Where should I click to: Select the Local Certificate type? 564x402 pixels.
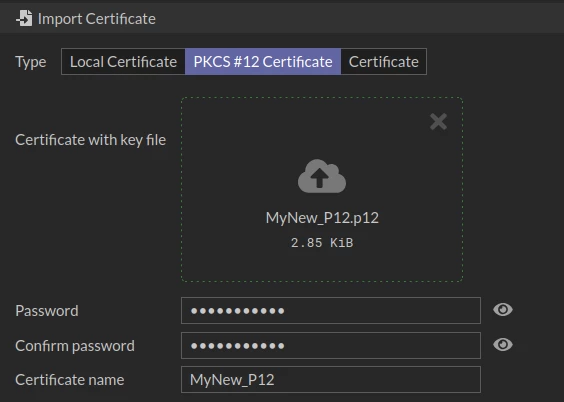tap(123, 61)
